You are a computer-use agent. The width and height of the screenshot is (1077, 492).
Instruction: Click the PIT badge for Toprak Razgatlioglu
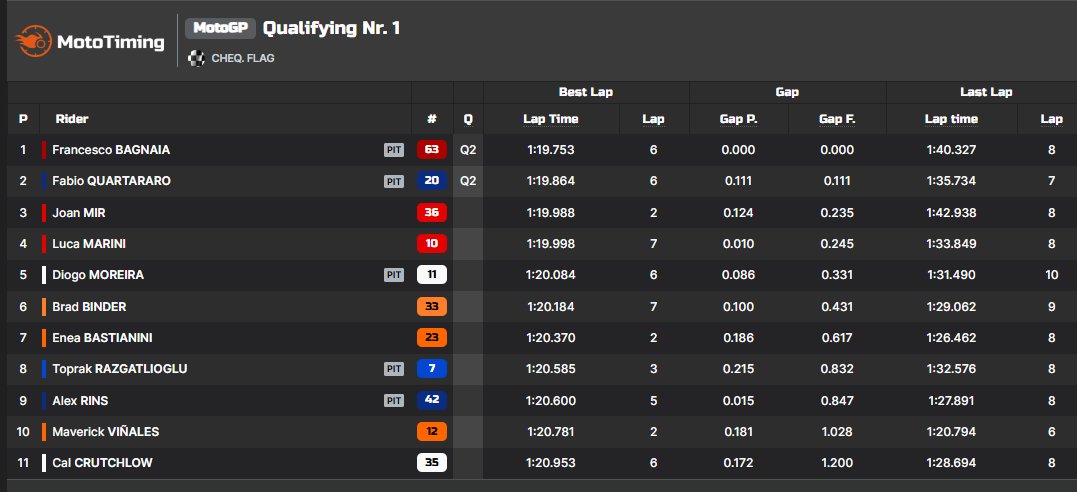point(394,369)
